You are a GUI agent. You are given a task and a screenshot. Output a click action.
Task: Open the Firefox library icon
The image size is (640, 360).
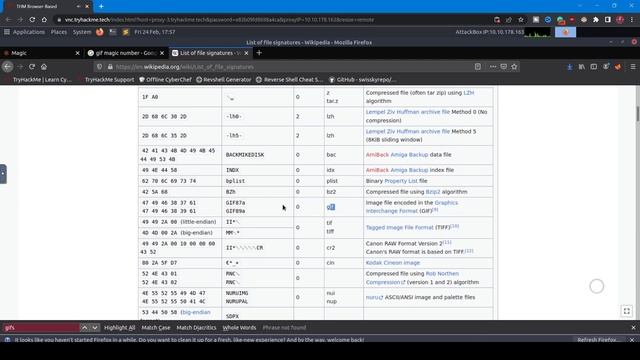tap(582, 67)
